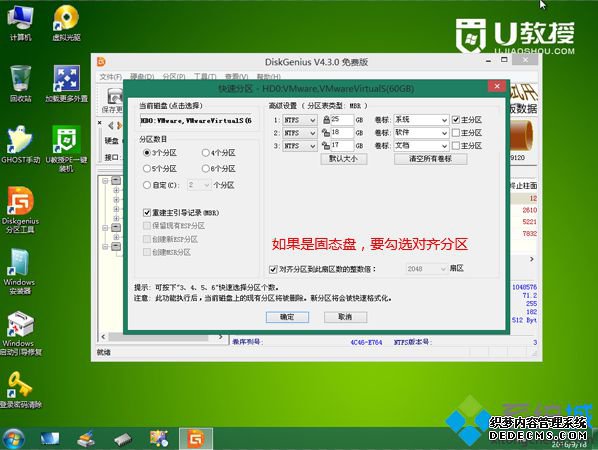The height and width of the screenshot is (450, 598).
Task: Open the 帮助(H) menu
Action: [x=268, y=77]
